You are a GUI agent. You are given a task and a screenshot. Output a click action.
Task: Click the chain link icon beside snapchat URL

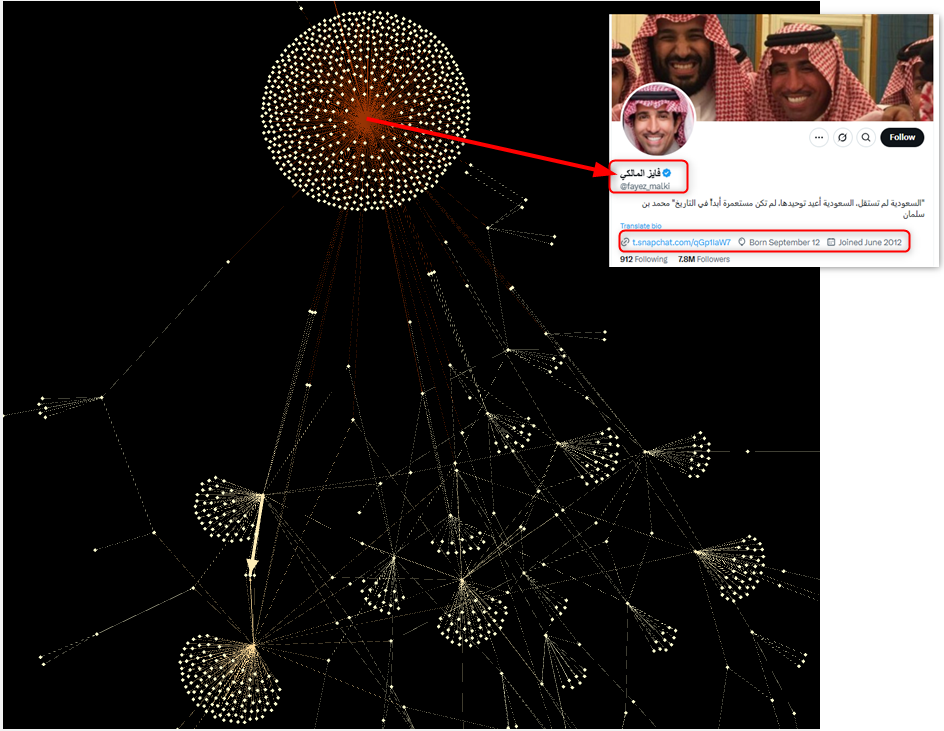tap(625, 242)
